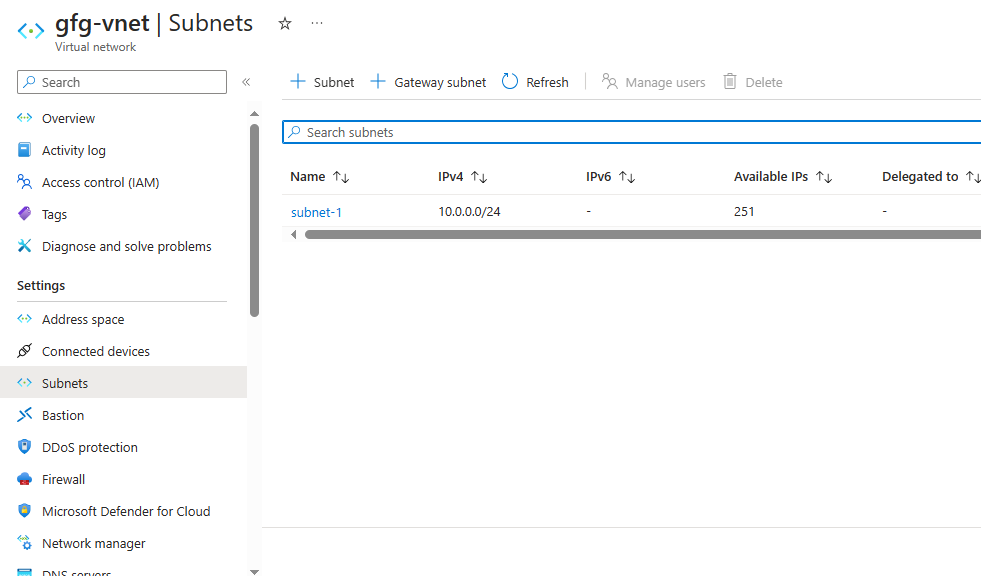Refresh the subnets list

click(x=536, y=82)
